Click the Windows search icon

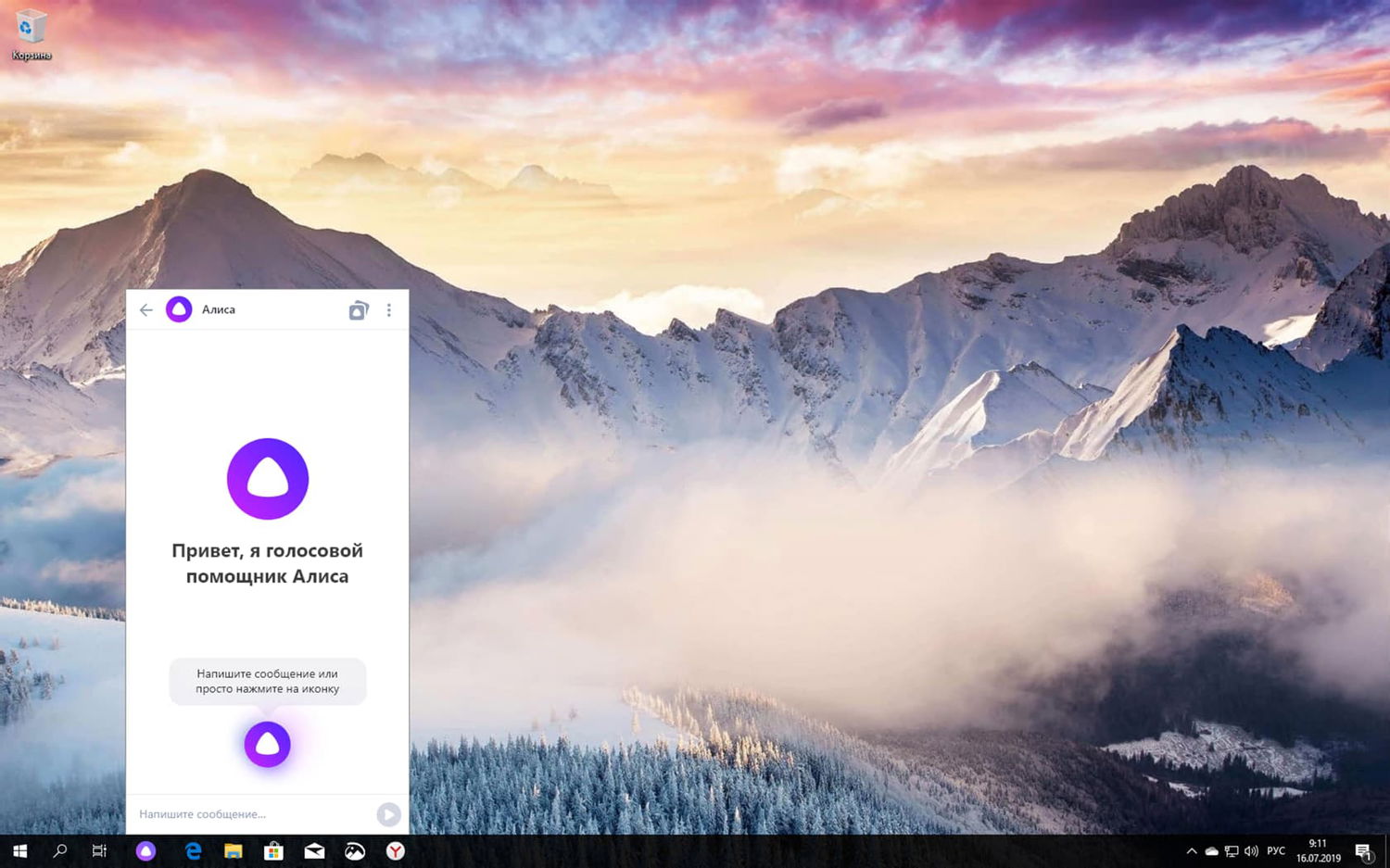pos(61,850)
